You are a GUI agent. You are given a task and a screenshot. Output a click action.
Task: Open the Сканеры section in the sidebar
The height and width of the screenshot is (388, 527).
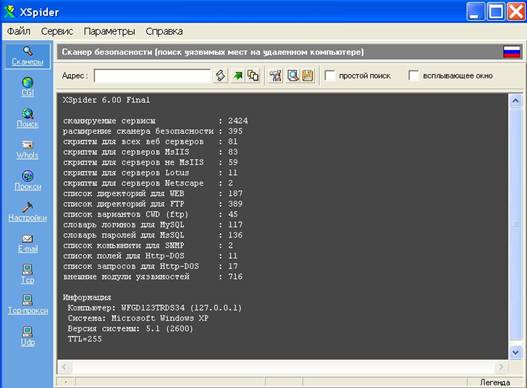coord(28,56)
